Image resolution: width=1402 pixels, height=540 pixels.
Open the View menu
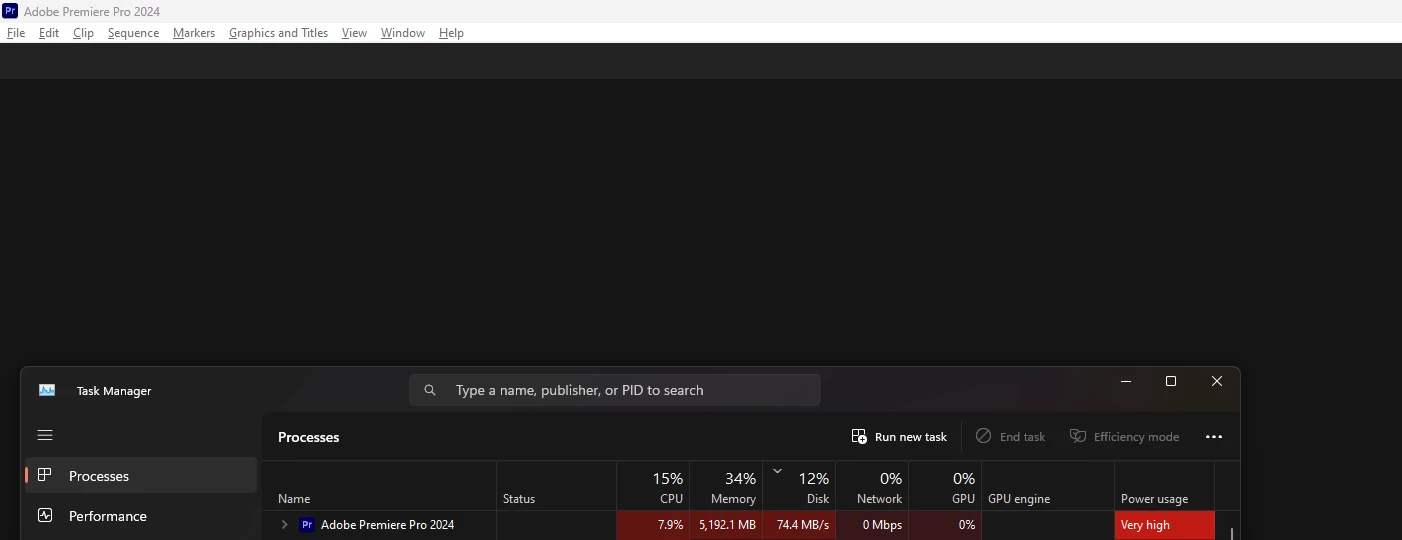coord(354,33)
